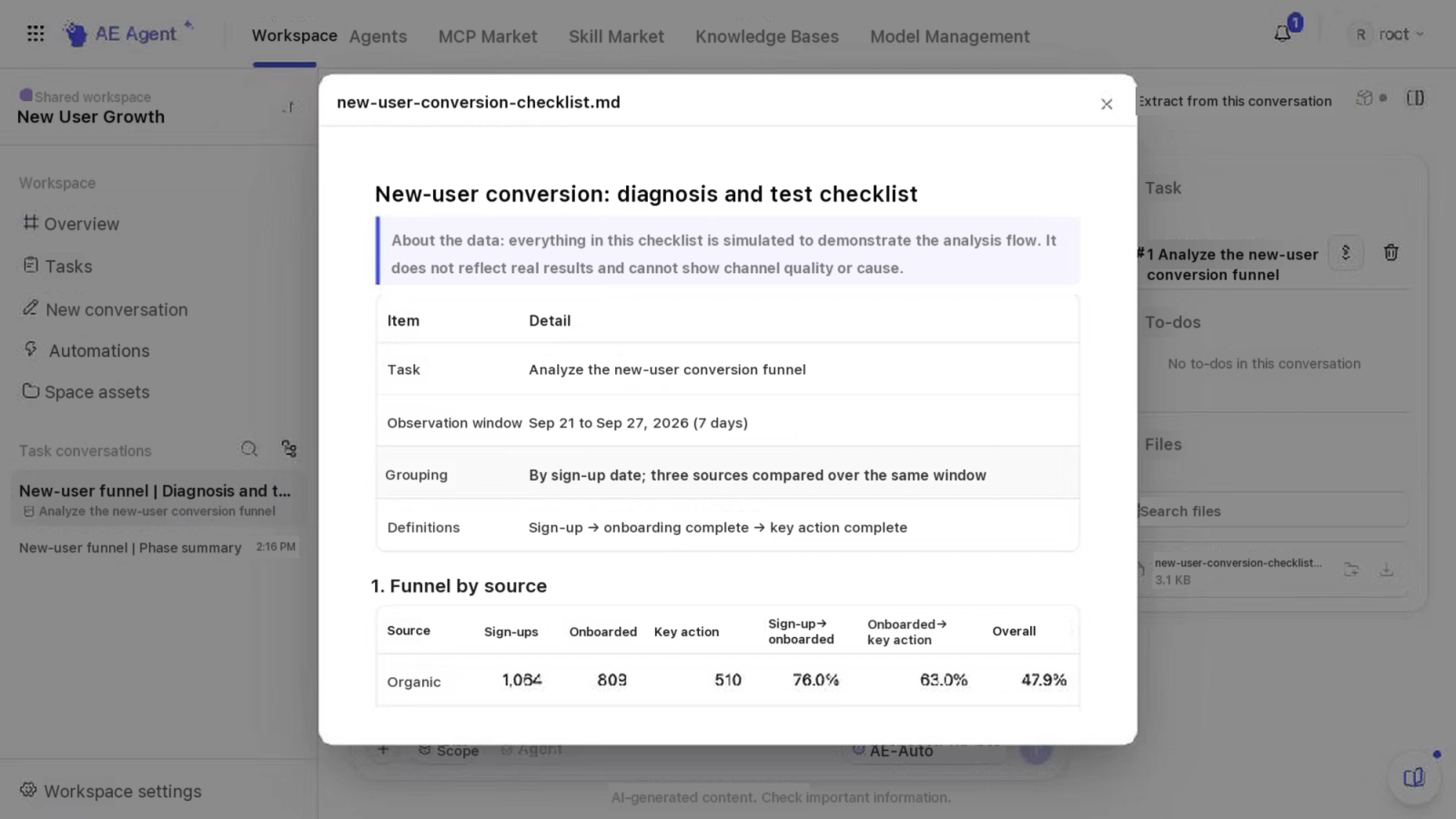Click 'Sep 21 to Sep 27, 2026 (7 days)' text
This screenshot has height=819, width=1456.
point(638,422)
